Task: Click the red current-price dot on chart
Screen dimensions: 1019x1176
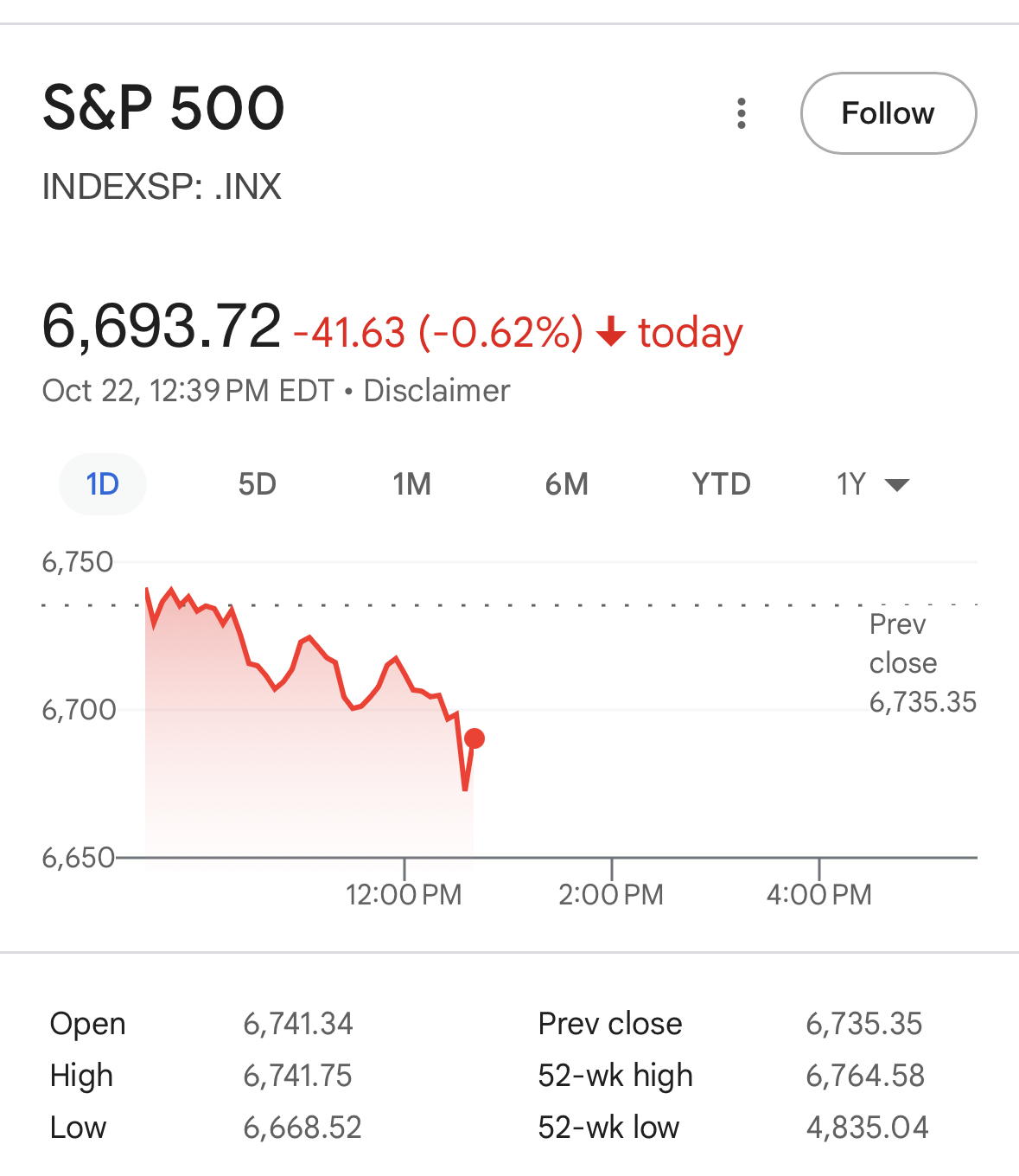Action: tap(474, 738)
